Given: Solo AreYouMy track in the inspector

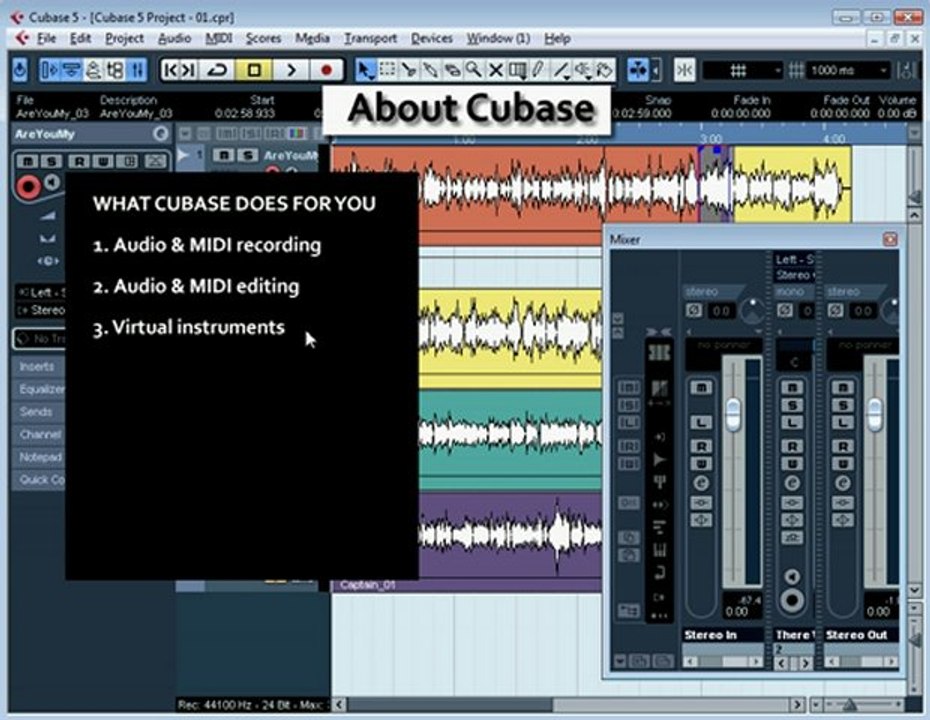Looking at the screenshot, I should [x=52, y=161].
